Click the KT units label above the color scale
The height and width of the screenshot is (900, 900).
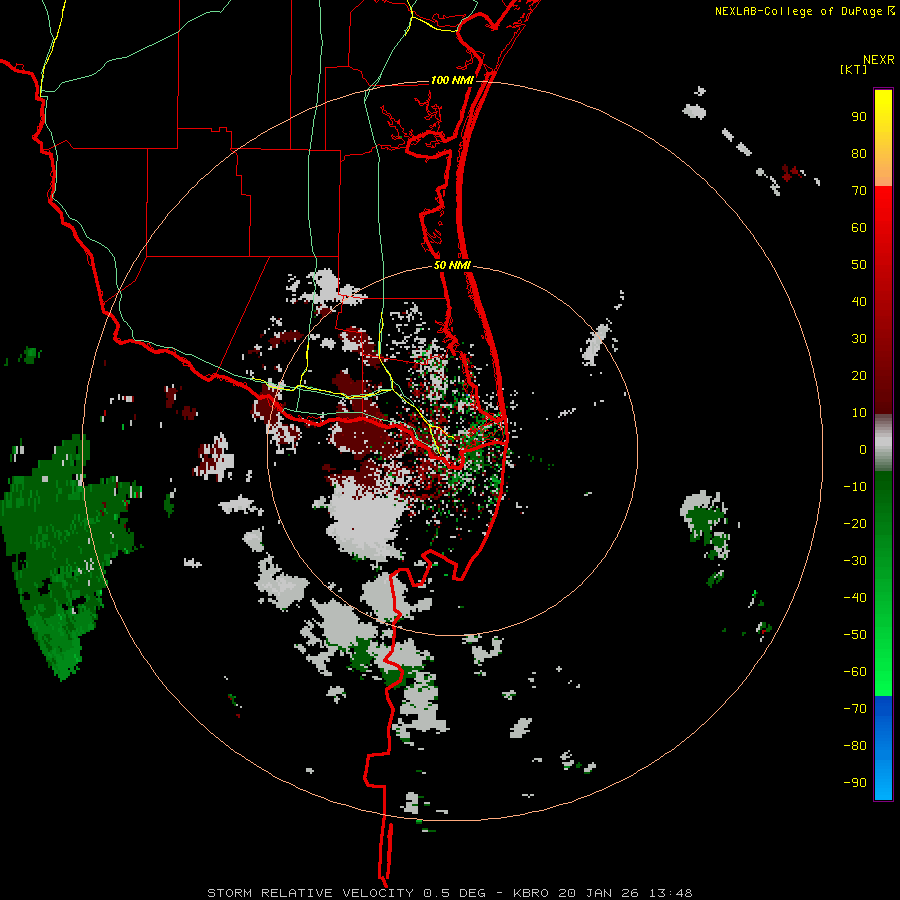click(853, 69)
